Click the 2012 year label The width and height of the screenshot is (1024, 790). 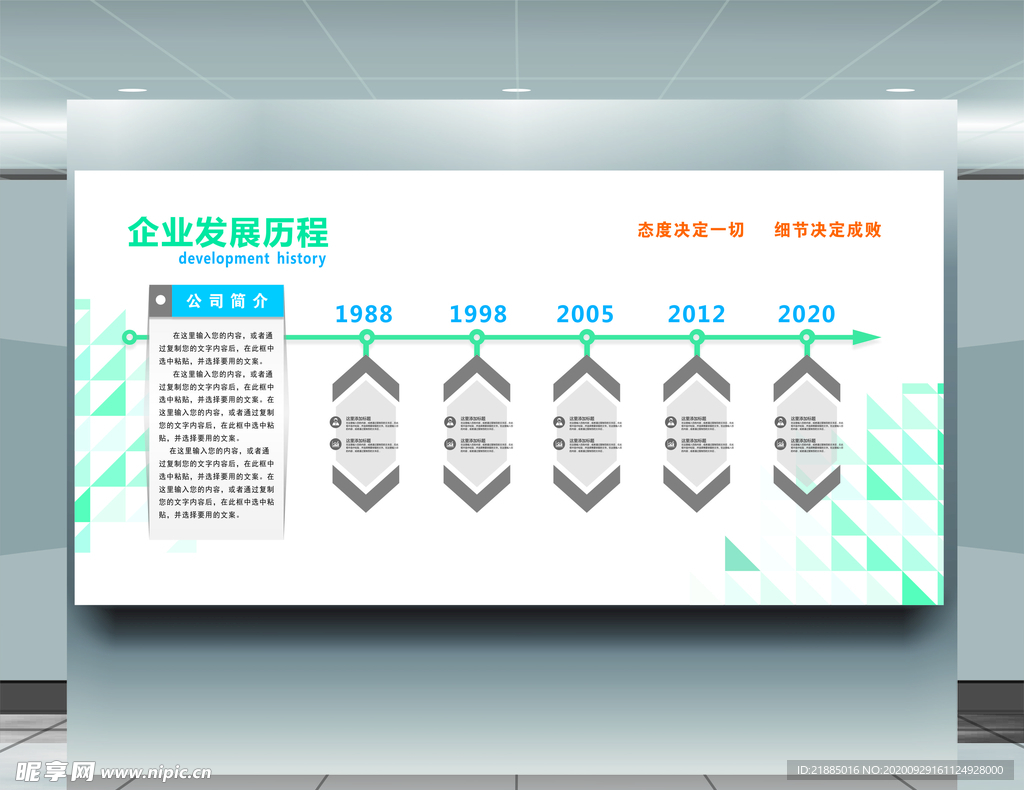(696, 314)
